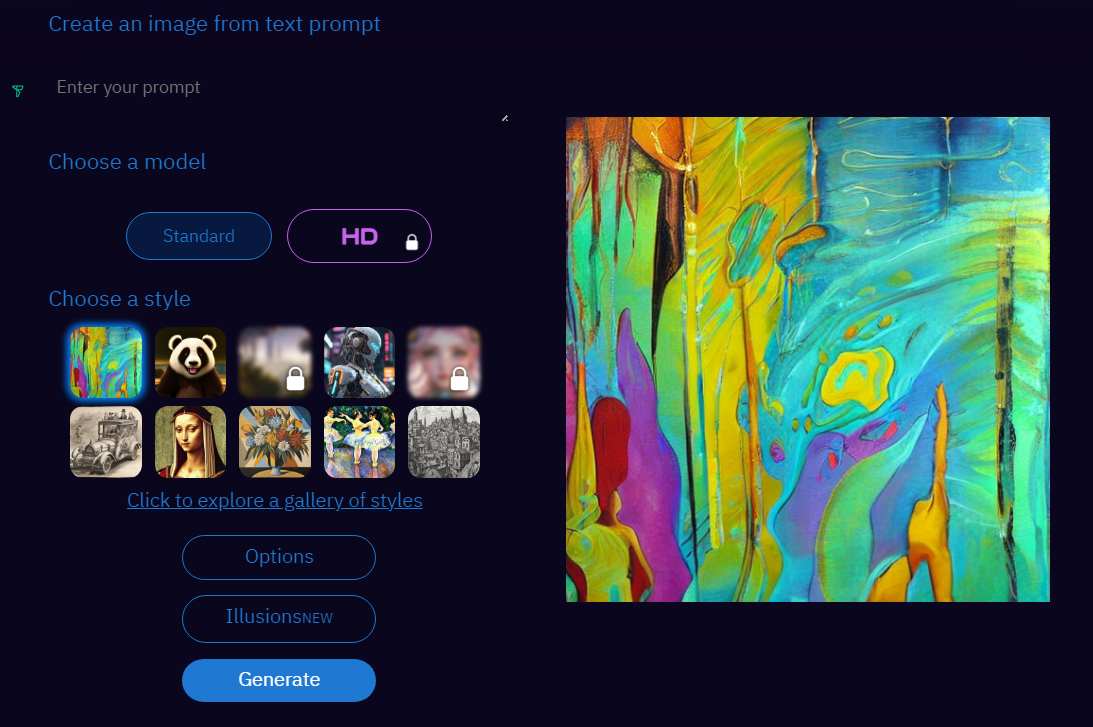This screenshot has height=727, width=1093.
Task: Click the green icon beside prompt box
Action: coord(18,91)
